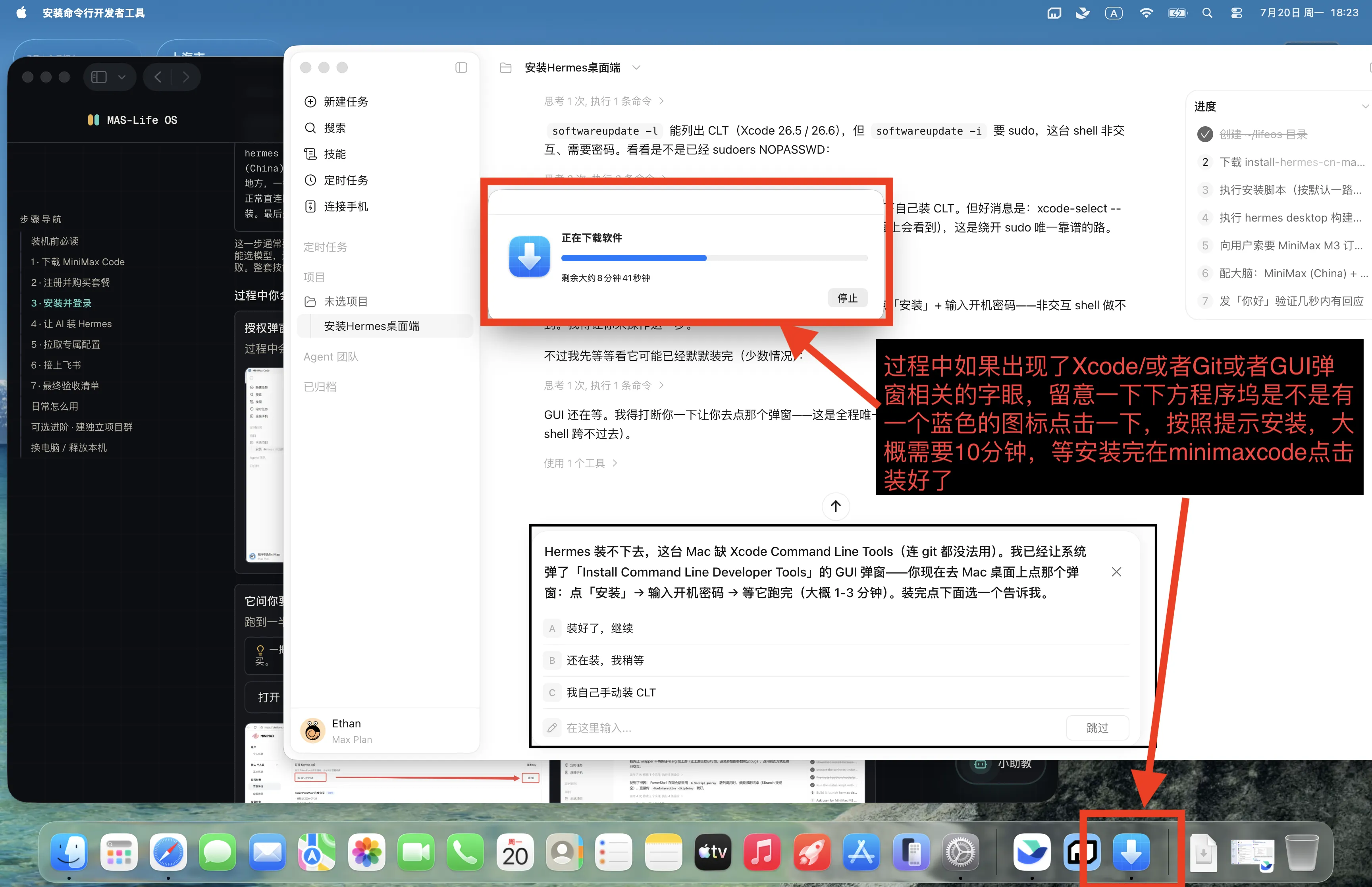Go to step 6·接上飞书
The image size is (1372, 887).
[x=56, y=365]
